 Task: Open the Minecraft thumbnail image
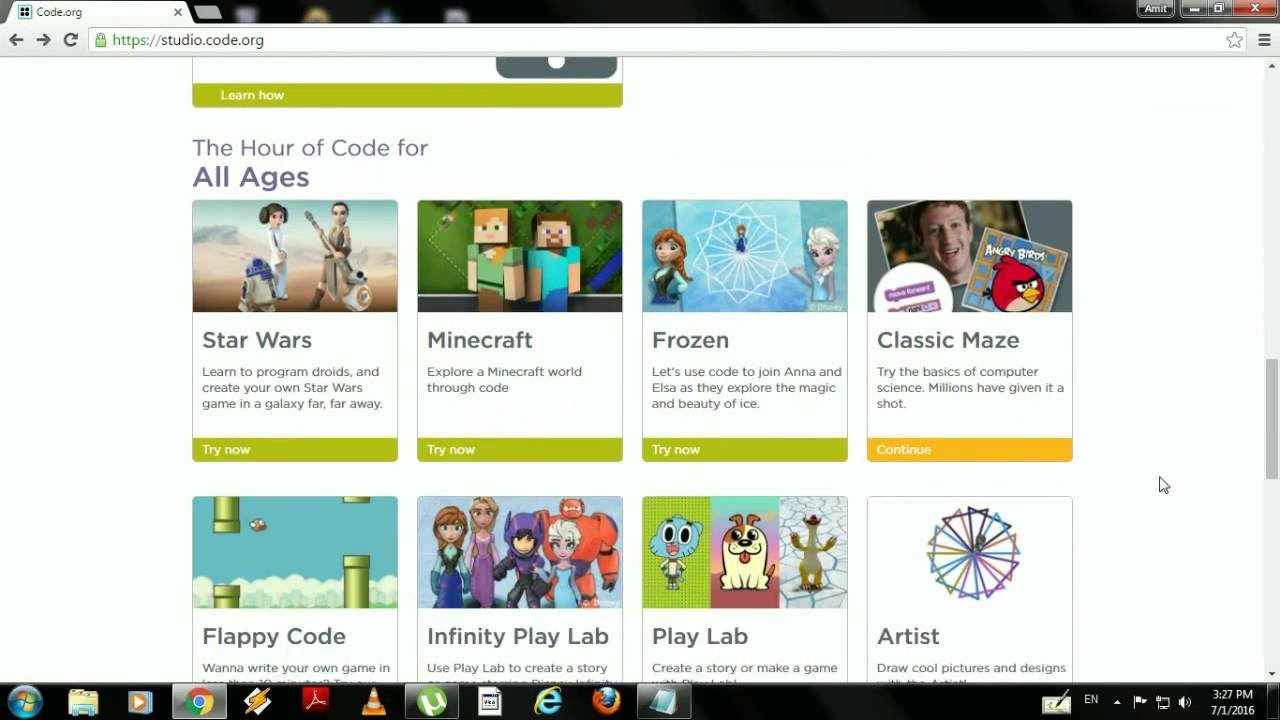(520, 256)
